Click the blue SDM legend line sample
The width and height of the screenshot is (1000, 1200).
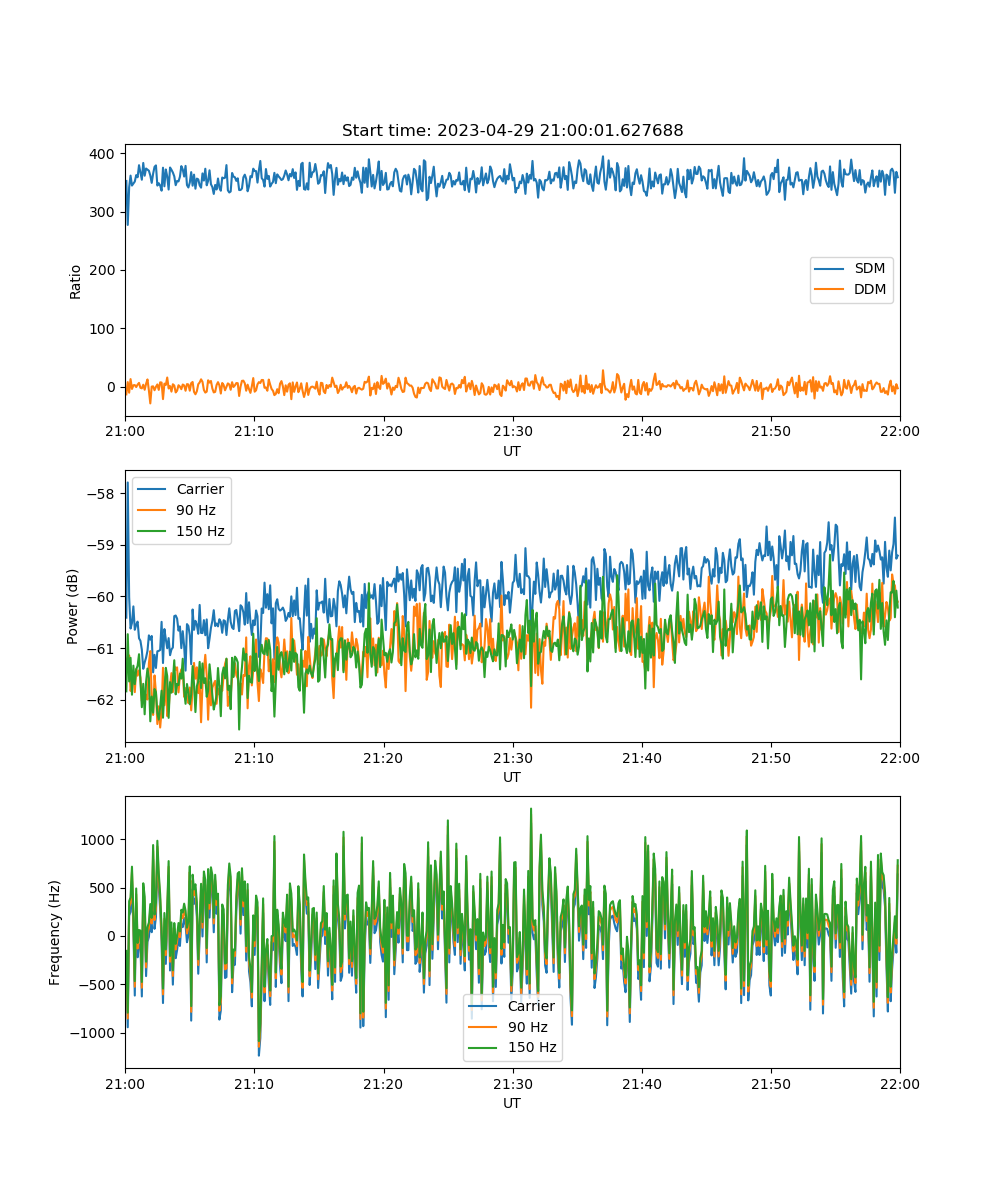(831, 270)
